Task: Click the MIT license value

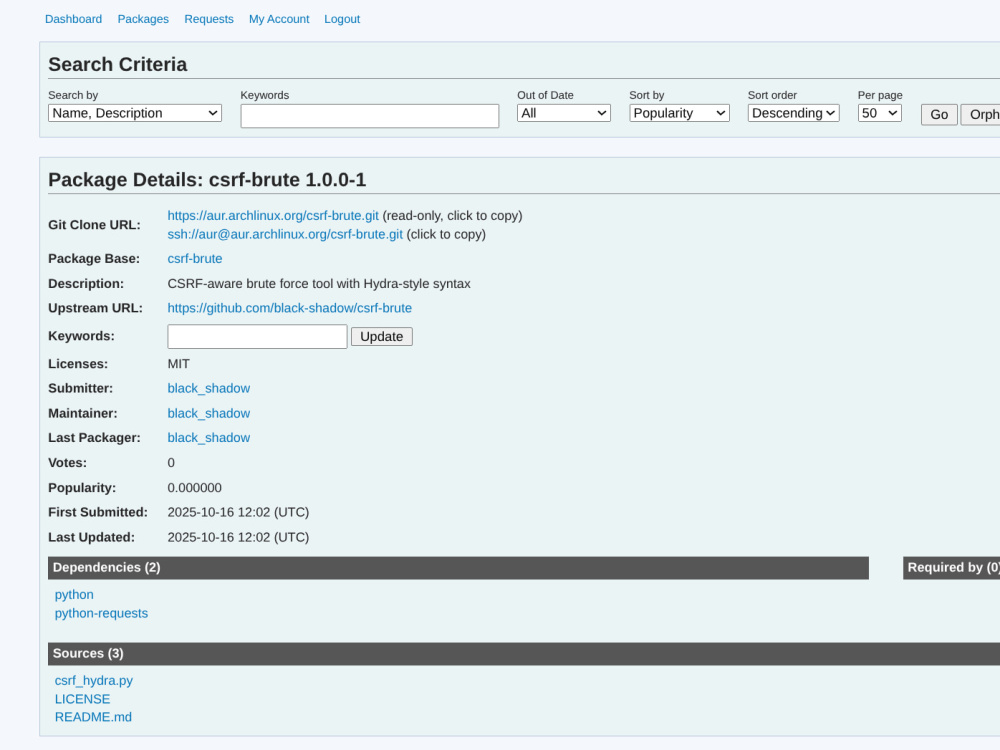Action: [x=179, y=364]
